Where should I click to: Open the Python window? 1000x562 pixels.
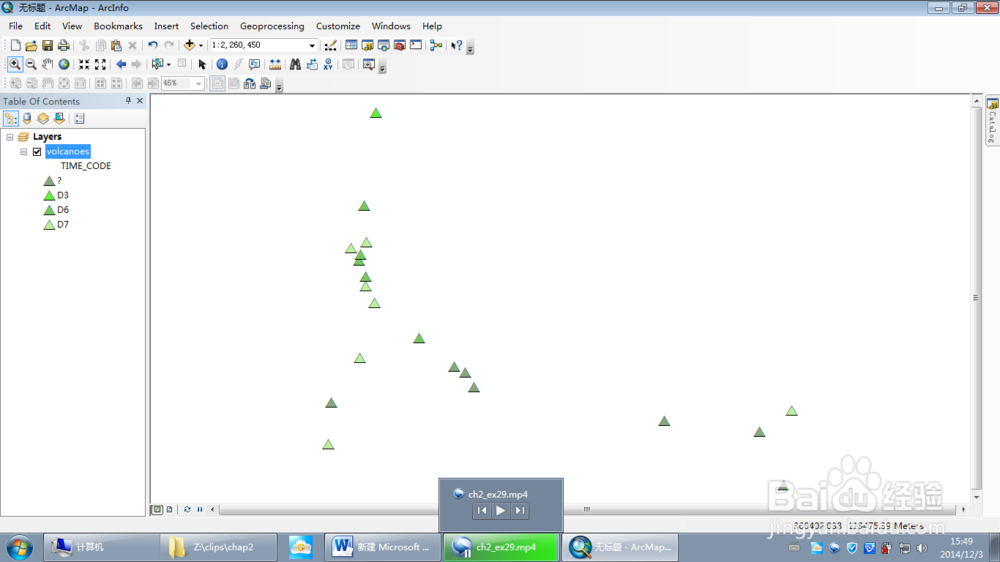416,45
